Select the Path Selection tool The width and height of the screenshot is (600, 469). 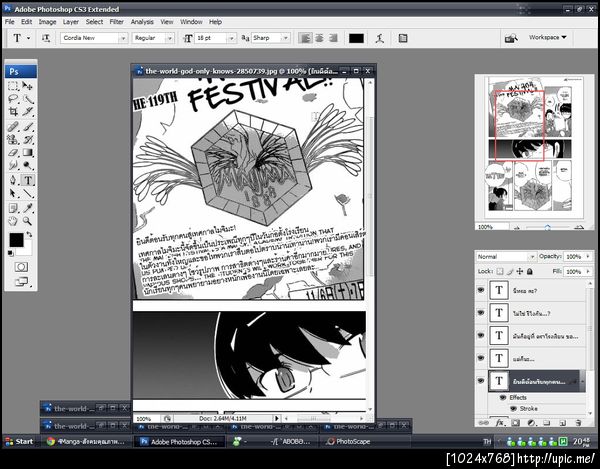coord(13,193)
